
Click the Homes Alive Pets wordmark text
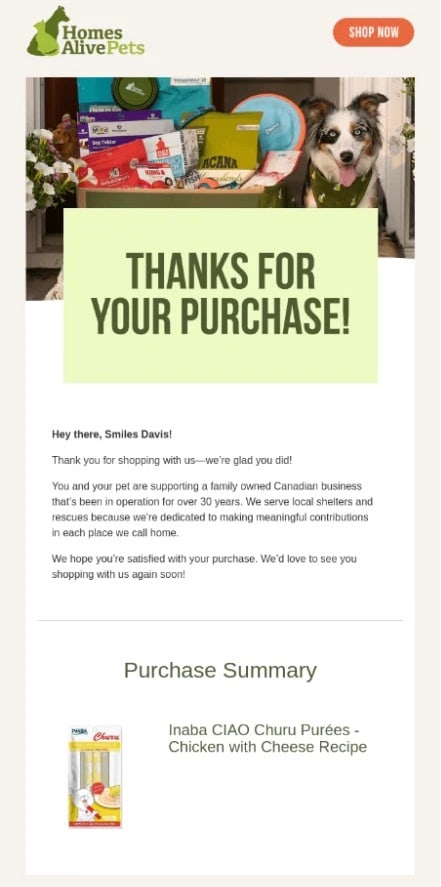103,40
